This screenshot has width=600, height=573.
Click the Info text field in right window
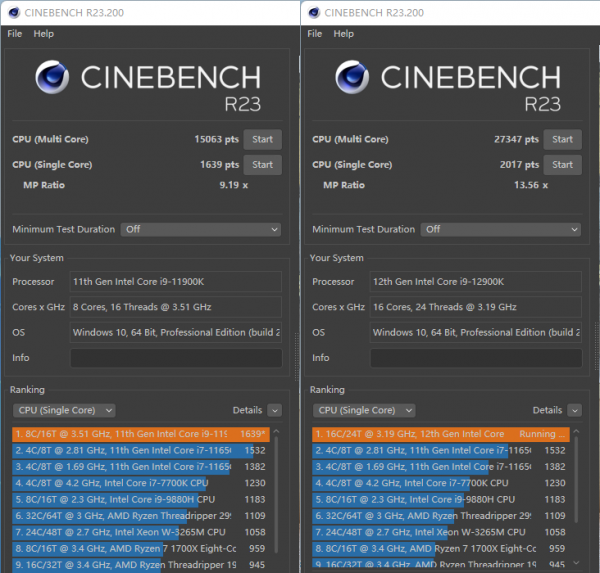point(476,358)
